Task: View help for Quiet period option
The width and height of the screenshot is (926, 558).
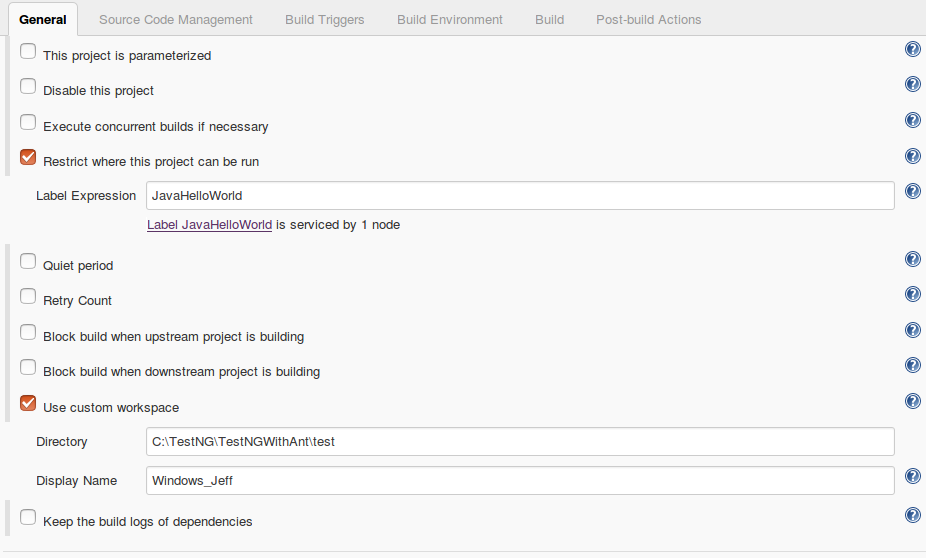Action: 912,259
